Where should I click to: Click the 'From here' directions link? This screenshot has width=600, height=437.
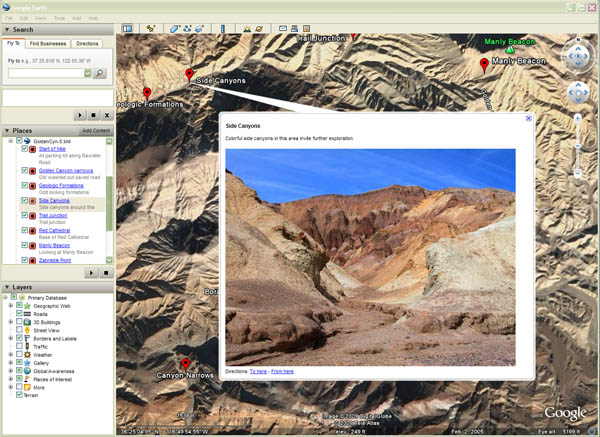(282, 371)
